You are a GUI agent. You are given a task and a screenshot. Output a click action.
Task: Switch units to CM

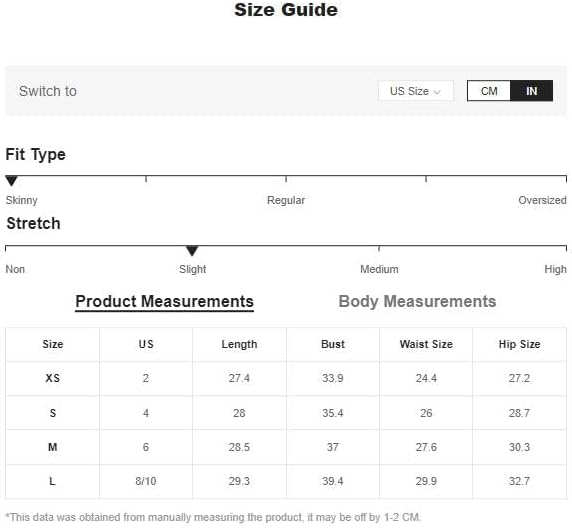point(488,91)
